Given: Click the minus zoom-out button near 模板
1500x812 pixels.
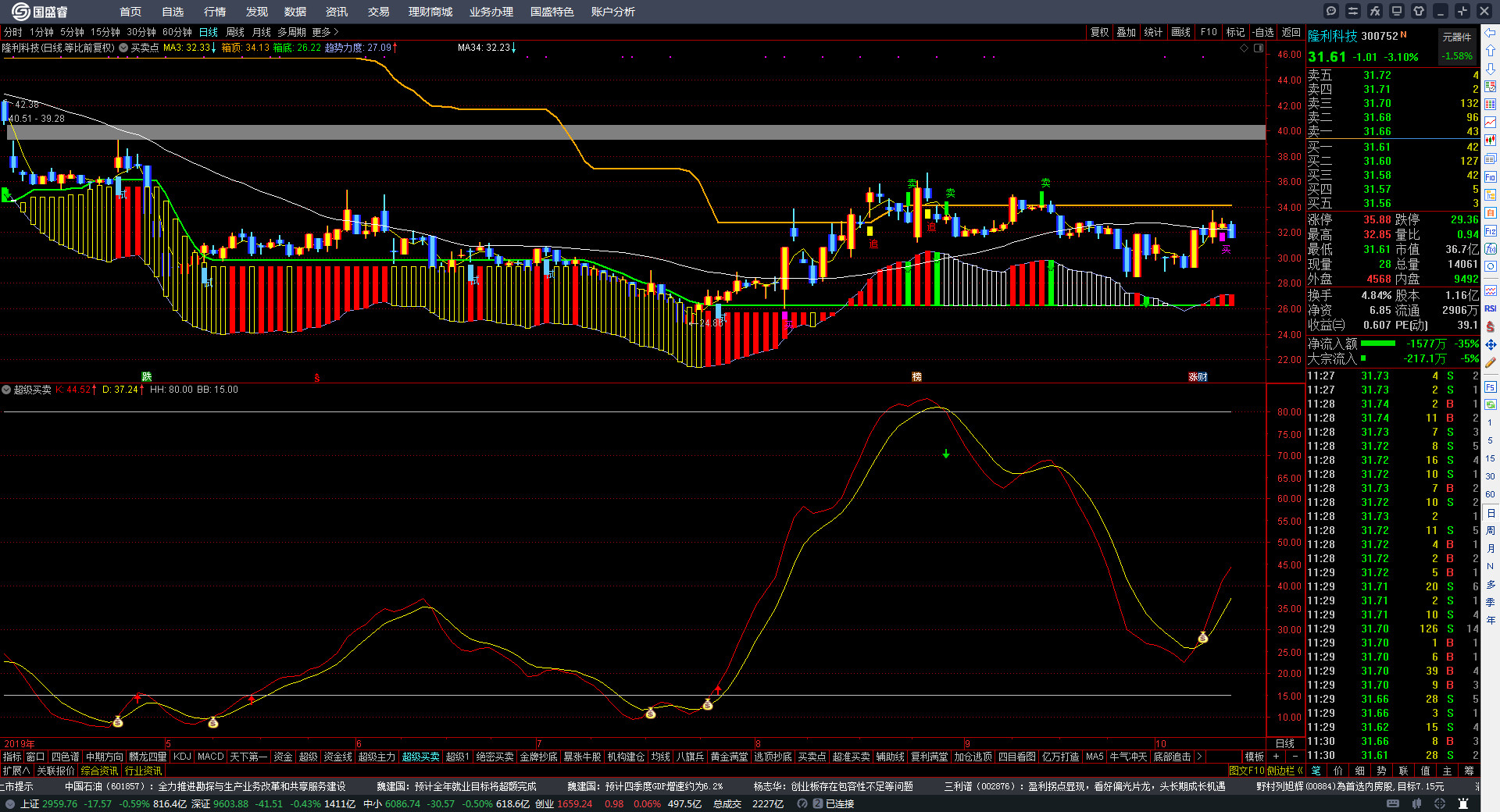Looking at the screenshot, I should coord(1295,757).
